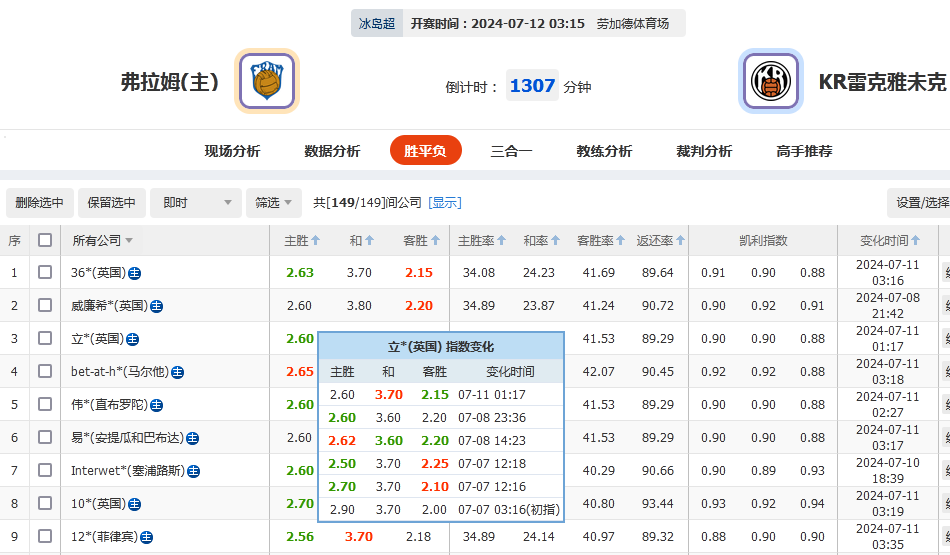Image resolution: width=950 pixels, height=555 pixels.
Task: Click the [显示] link
Action: (x=445, y=202)
